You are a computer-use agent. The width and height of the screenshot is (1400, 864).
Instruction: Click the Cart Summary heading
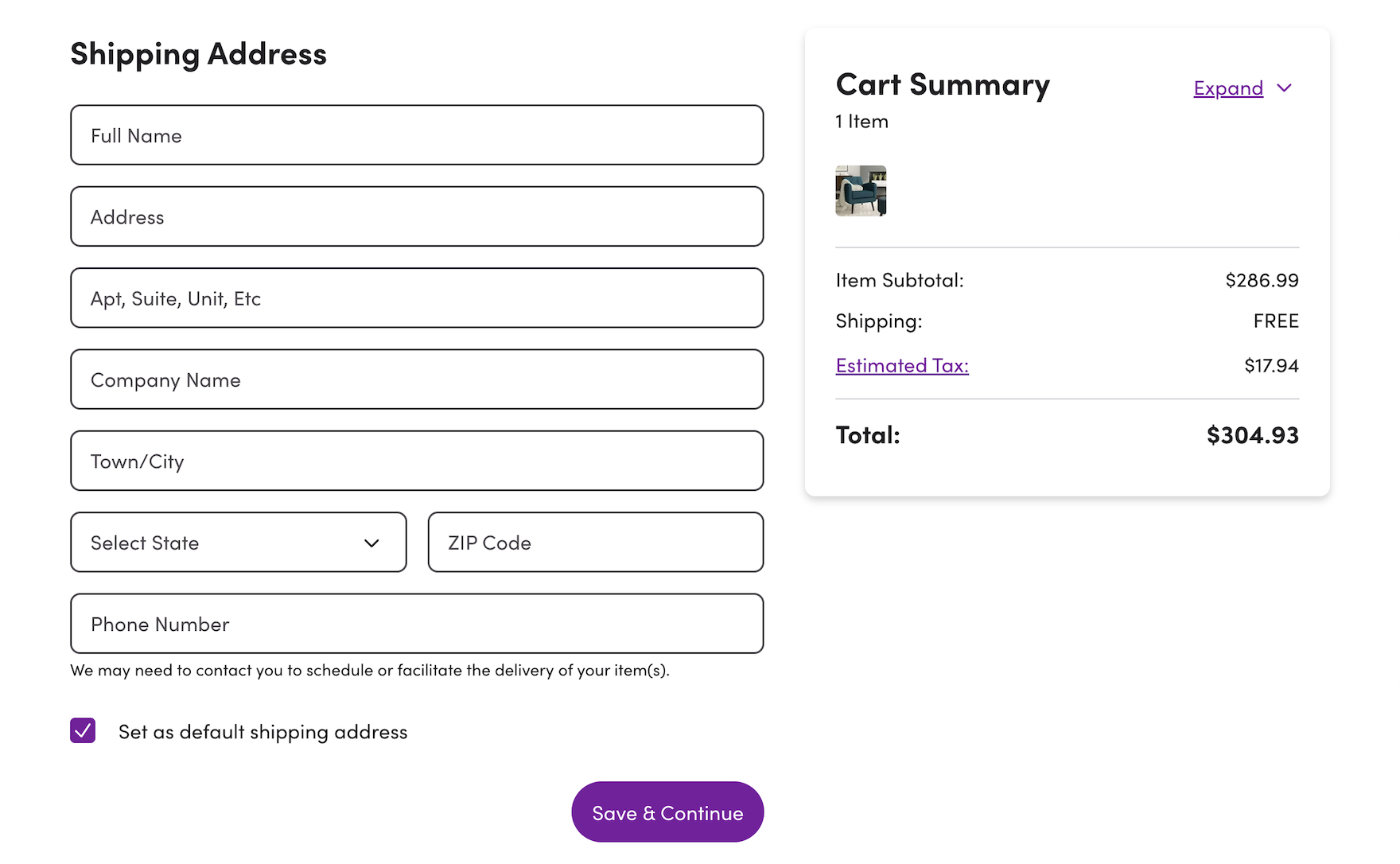(943, 85)
